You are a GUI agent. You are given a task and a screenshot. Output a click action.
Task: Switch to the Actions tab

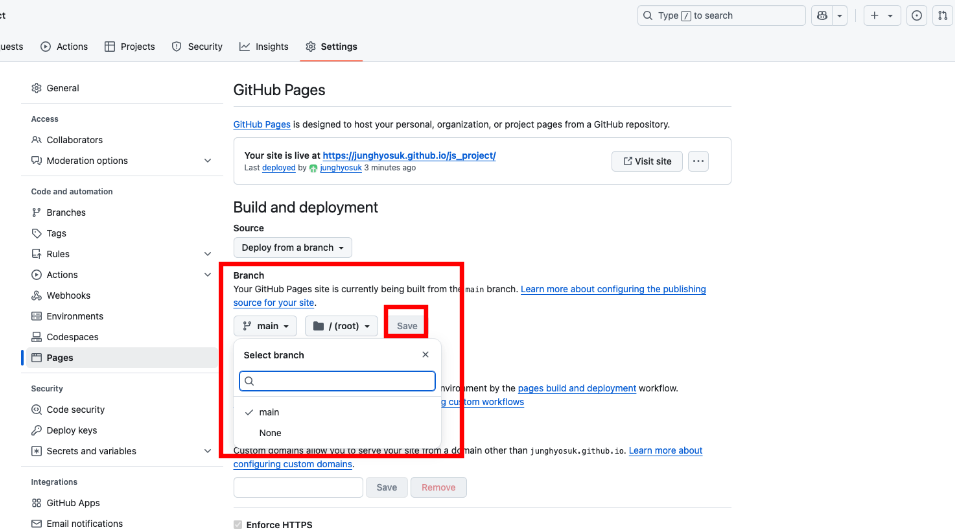[64, 47]
